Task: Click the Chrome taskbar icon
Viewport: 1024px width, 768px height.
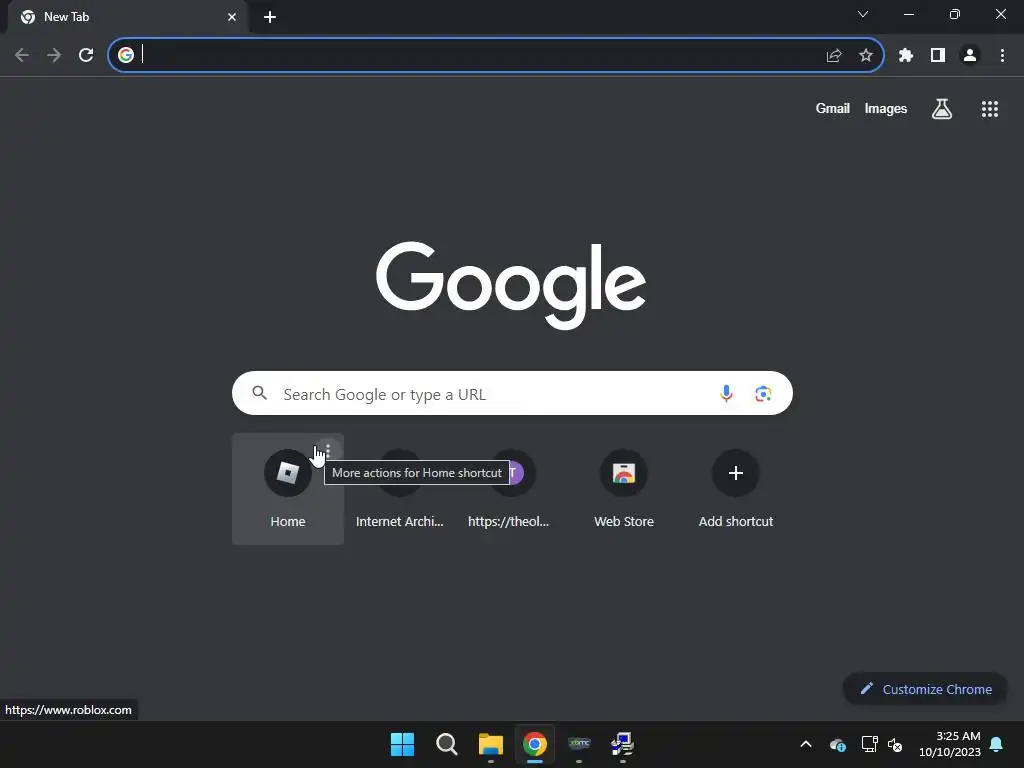Action: pyautogui.click(x=534, y=744)
